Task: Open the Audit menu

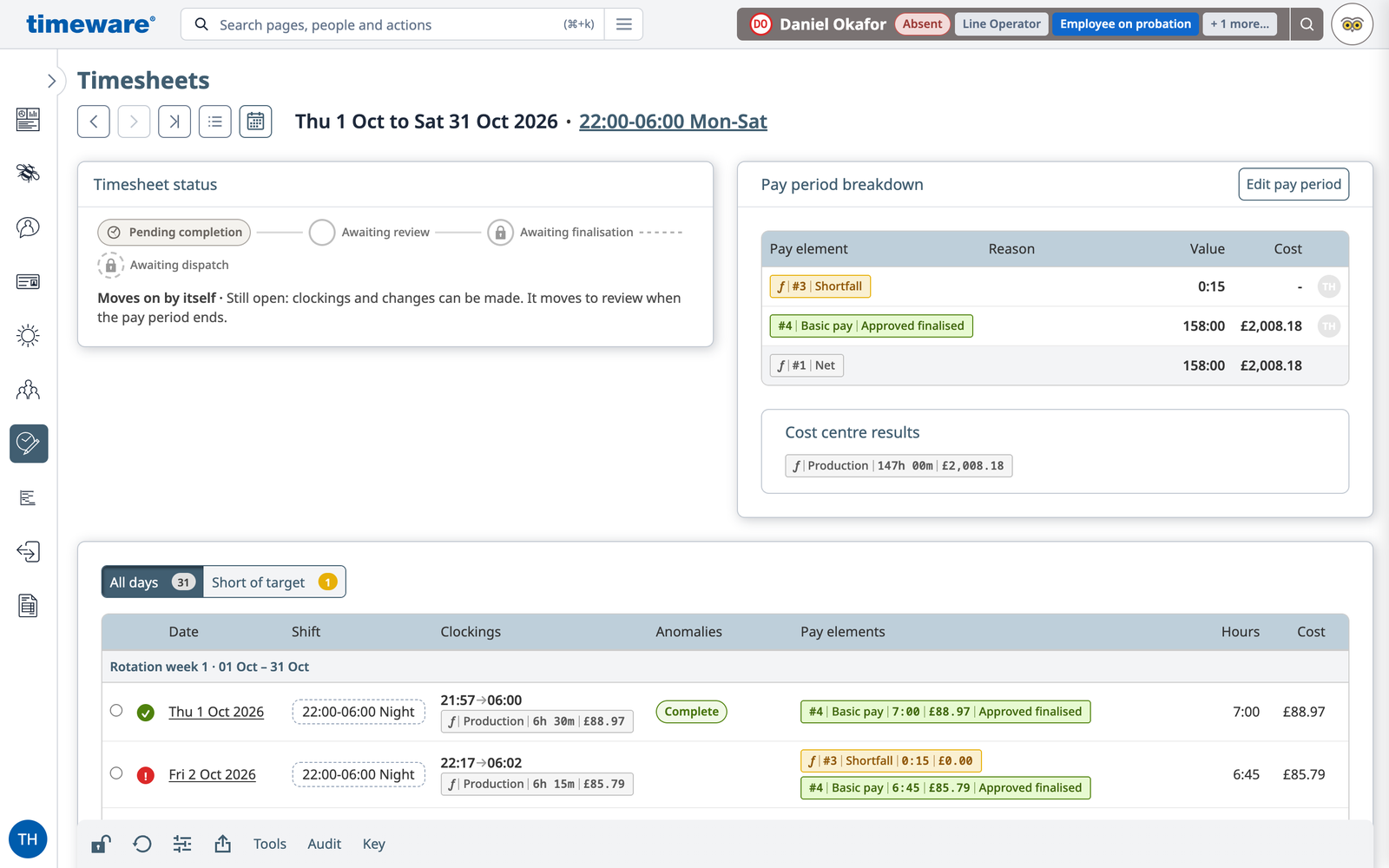Action: click(325, 844)
